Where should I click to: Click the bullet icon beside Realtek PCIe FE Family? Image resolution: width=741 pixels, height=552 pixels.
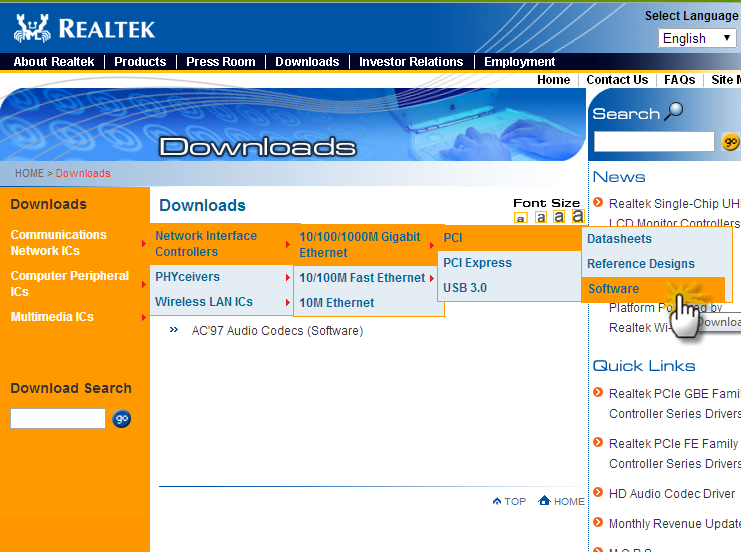[598, 442]
